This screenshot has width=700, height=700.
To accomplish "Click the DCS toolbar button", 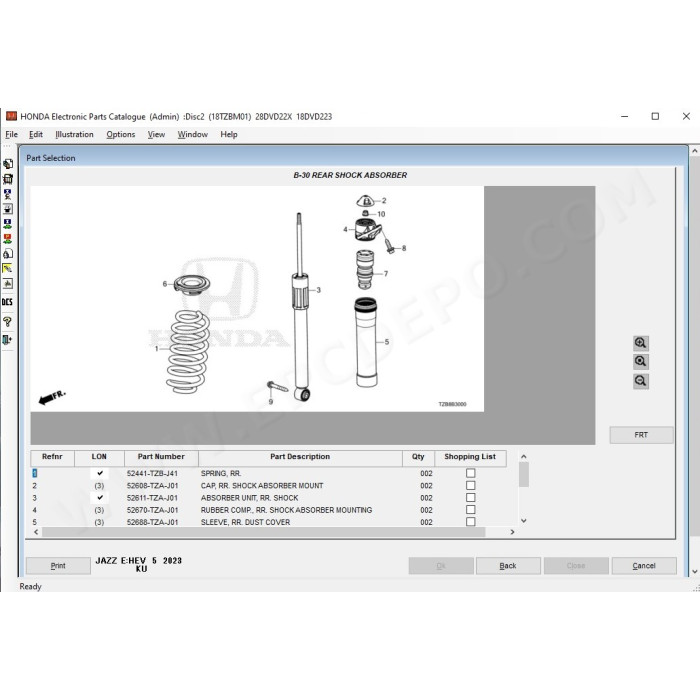I will (x=8, y=302).
